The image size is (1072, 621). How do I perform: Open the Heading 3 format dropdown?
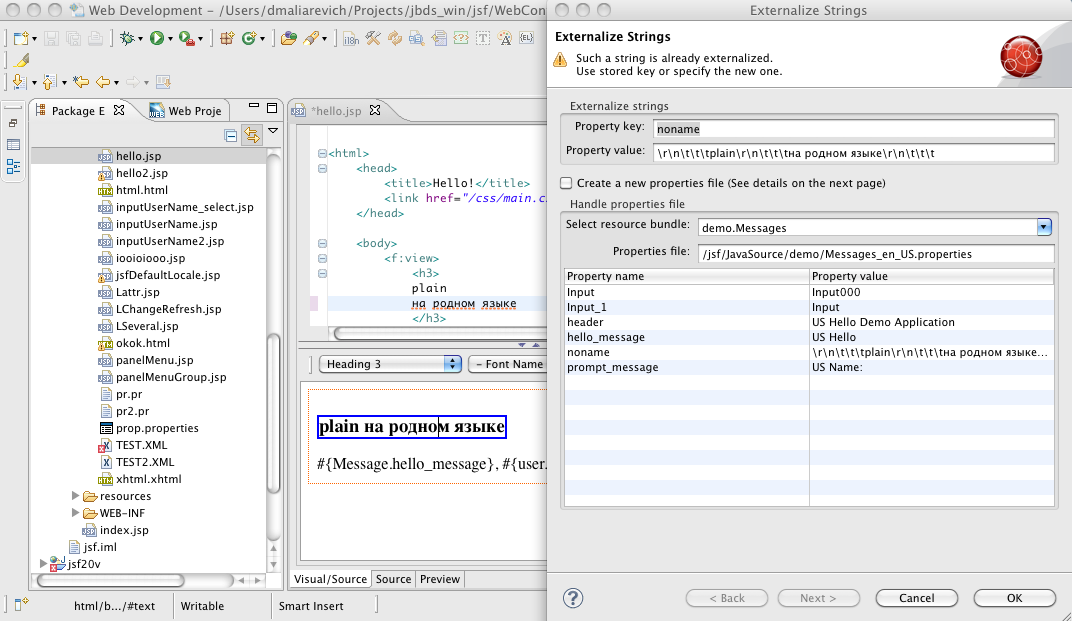click(389, 364)
